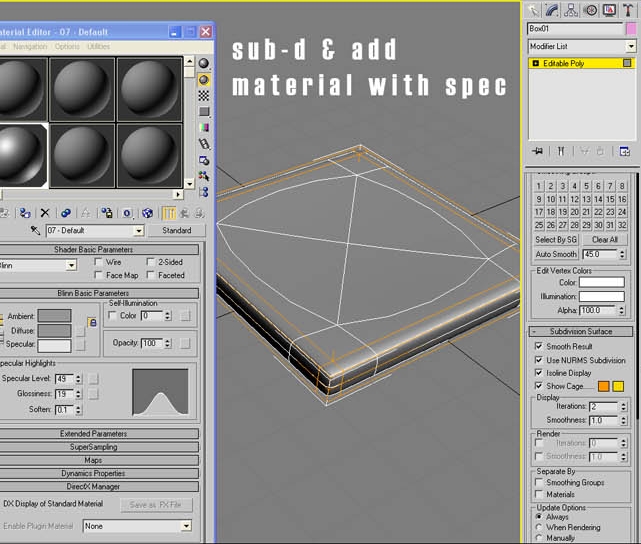Open the Material/Map Navigator icon
Image resolution: width=641 pixels, height=544 pixels.
point(204,192)
